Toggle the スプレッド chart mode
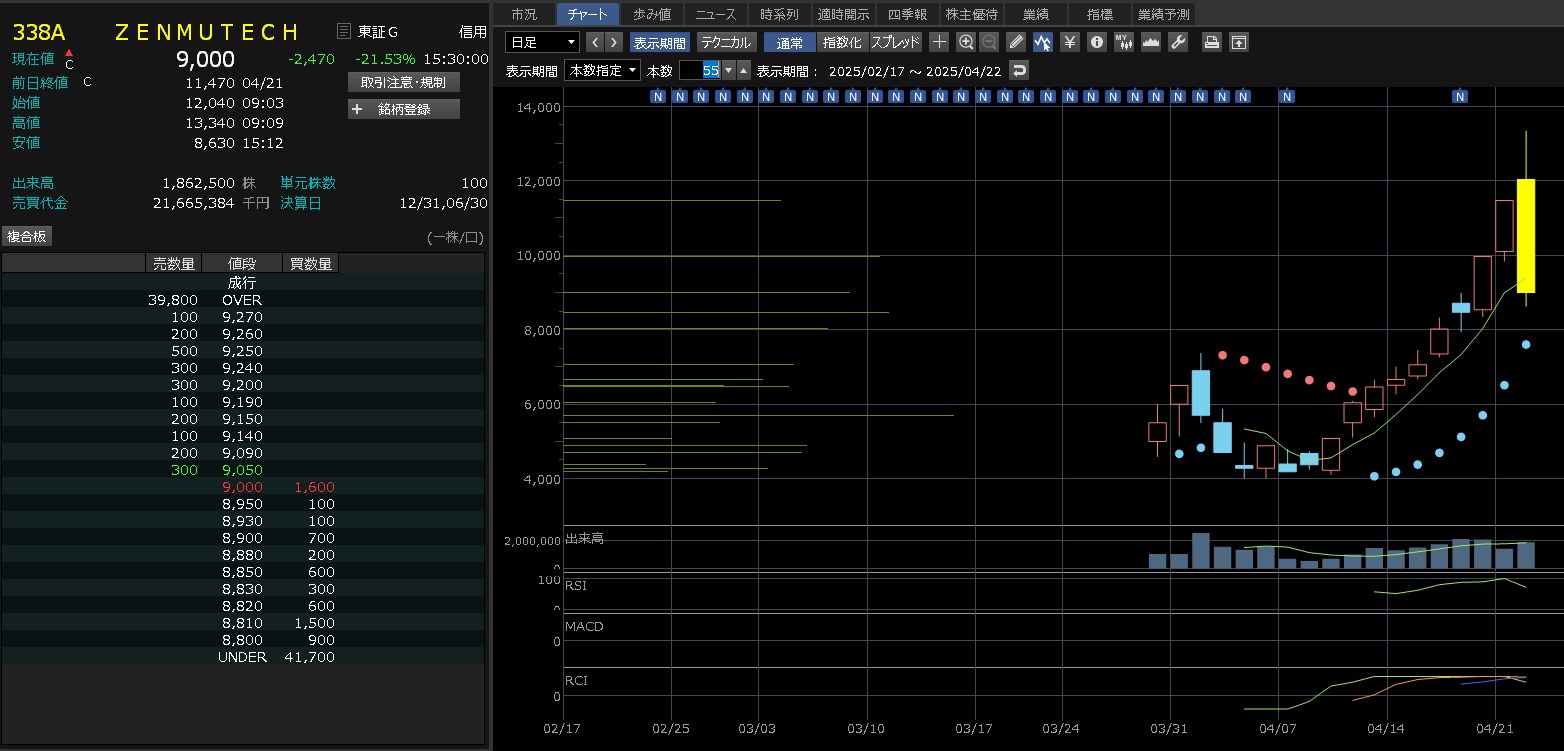1564x751 pixels. (x=895, y=42)
